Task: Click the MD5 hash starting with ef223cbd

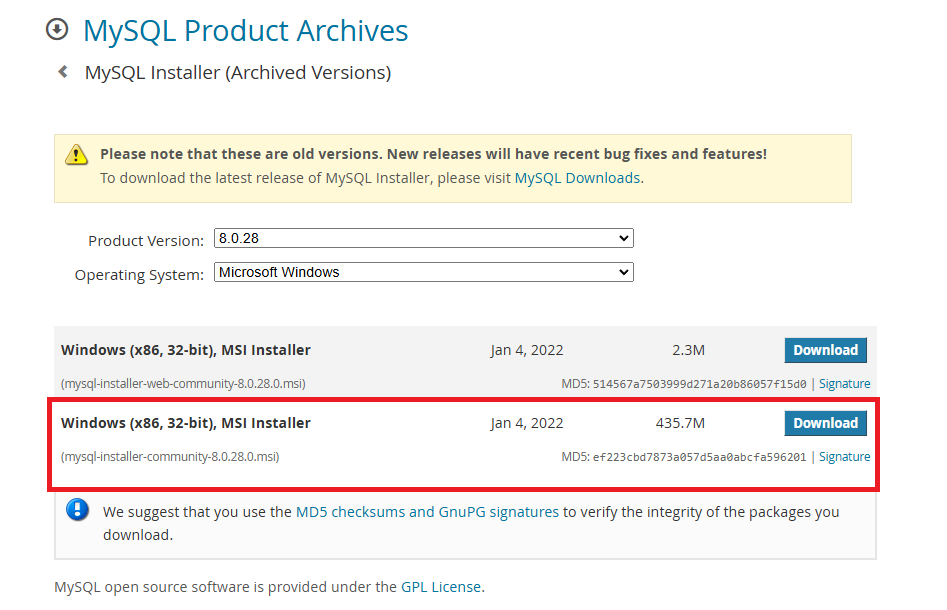Action: 699,457
